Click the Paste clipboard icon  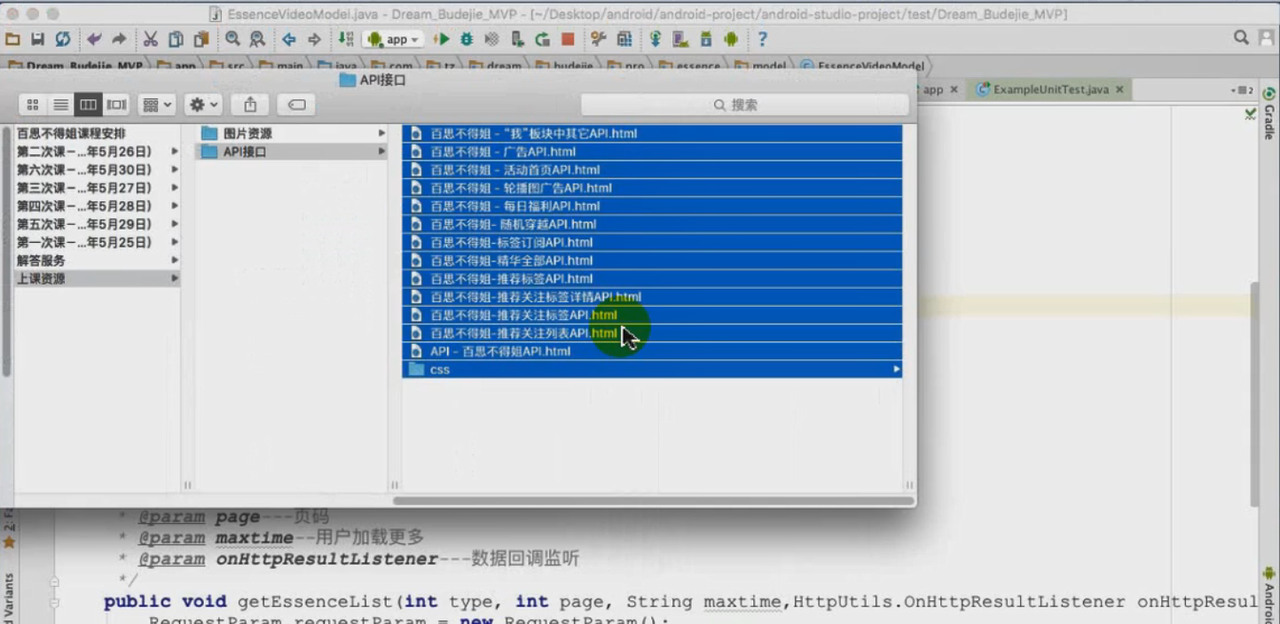click(x=201, y=39)
